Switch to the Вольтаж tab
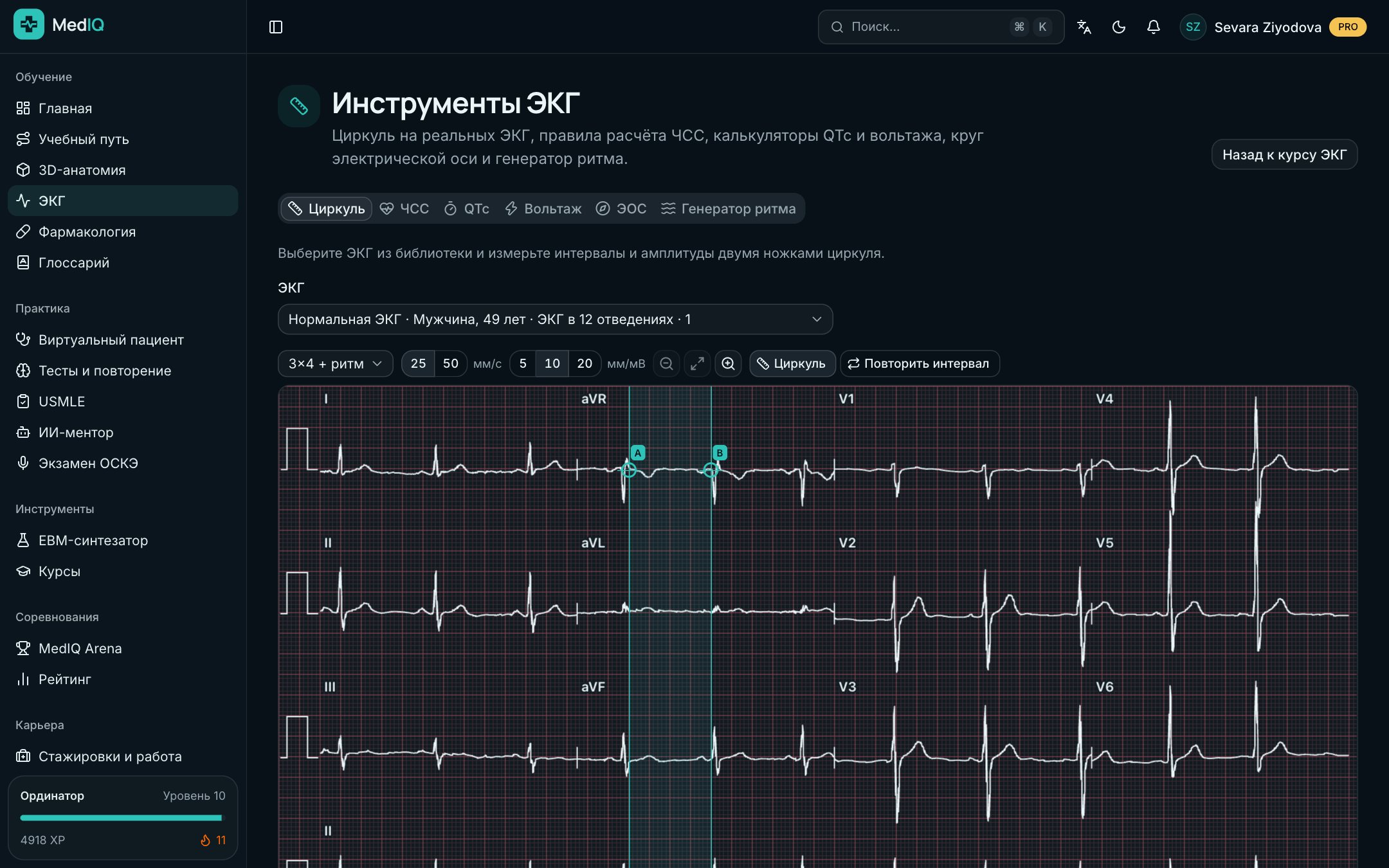 [x=543, y=209]
